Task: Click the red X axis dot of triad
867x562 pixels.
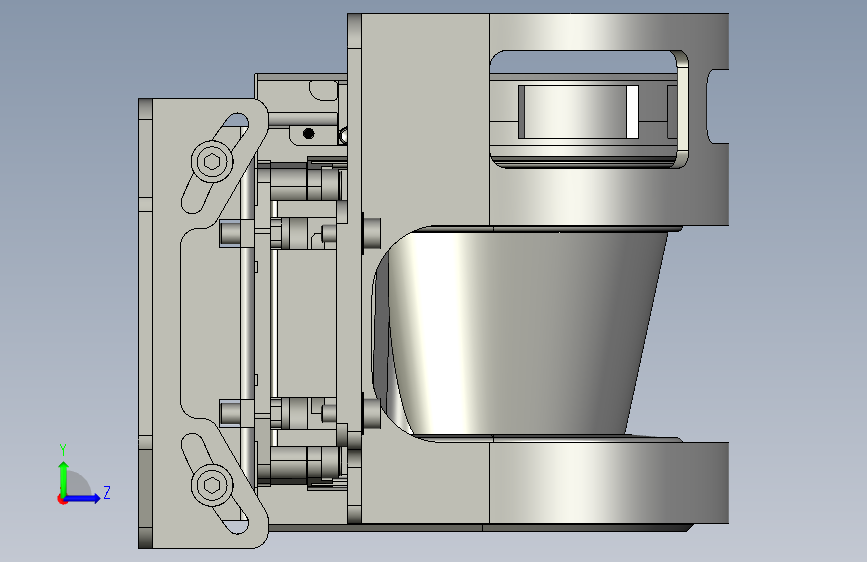Action: coord(62,499)
